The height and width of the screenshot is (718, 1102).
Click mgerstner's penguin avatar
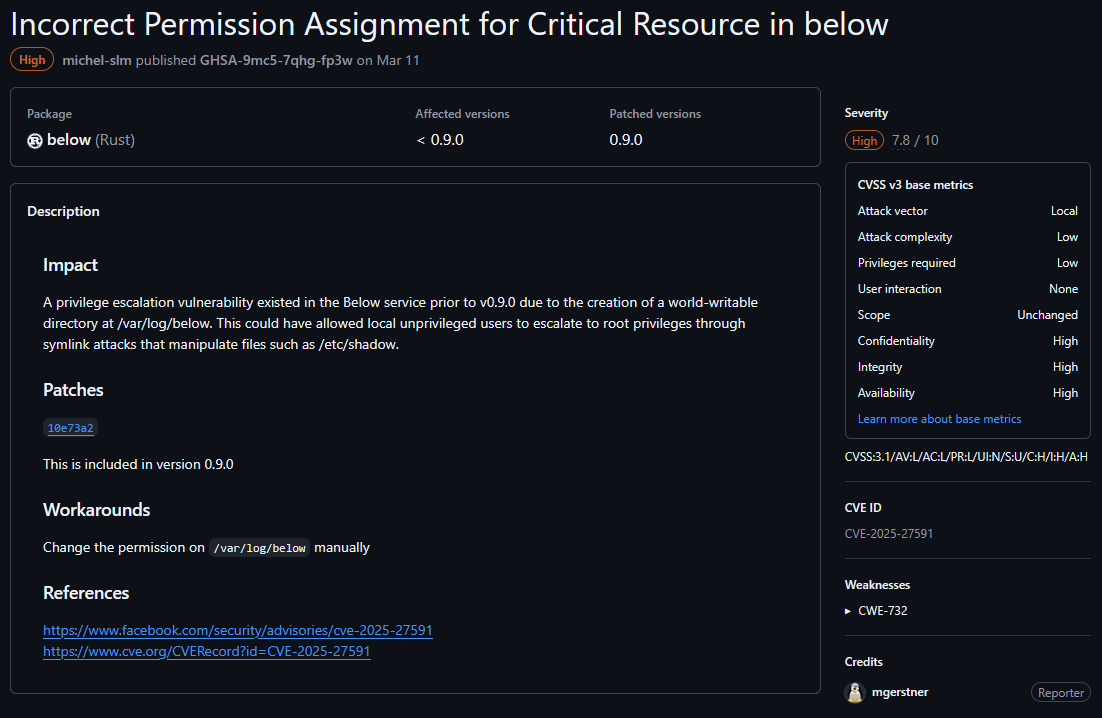click(855, 692)
